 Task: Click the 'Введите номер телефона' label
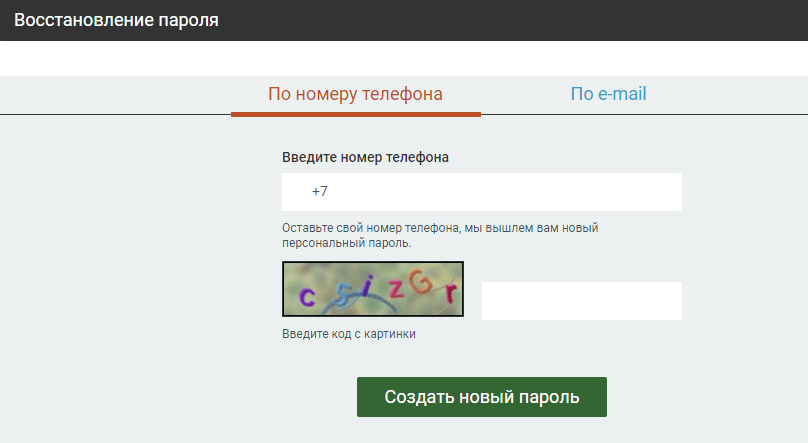pyautogui.click(x=365, y=157)
